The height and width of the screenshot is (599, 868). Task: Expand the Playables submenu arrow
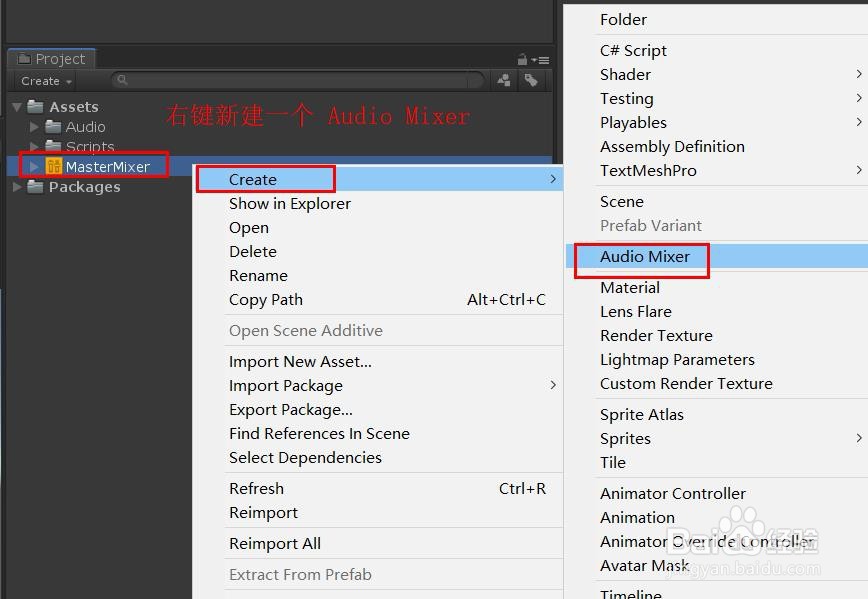coord(859,122)
